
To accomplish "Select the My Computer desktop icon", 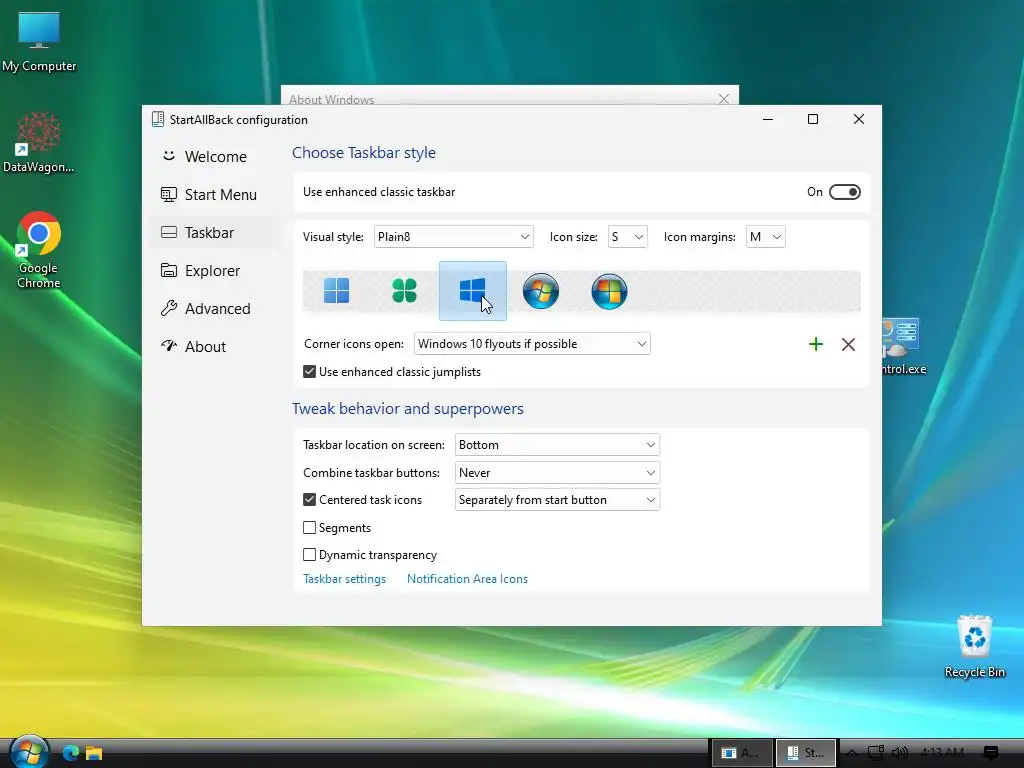I will click(39, 42).
